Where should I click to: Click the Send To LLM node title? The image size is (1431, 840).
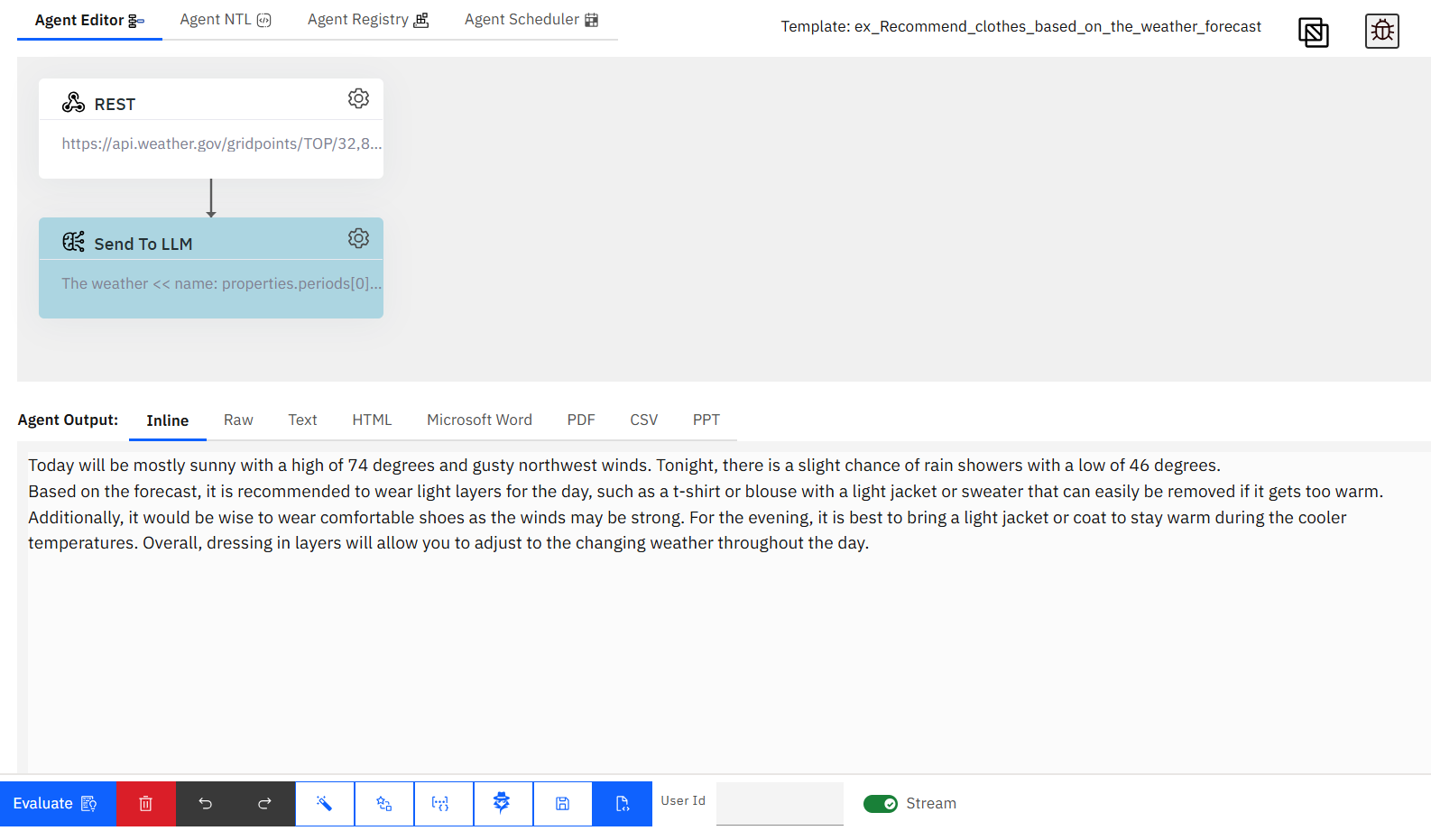click(143, 245)
